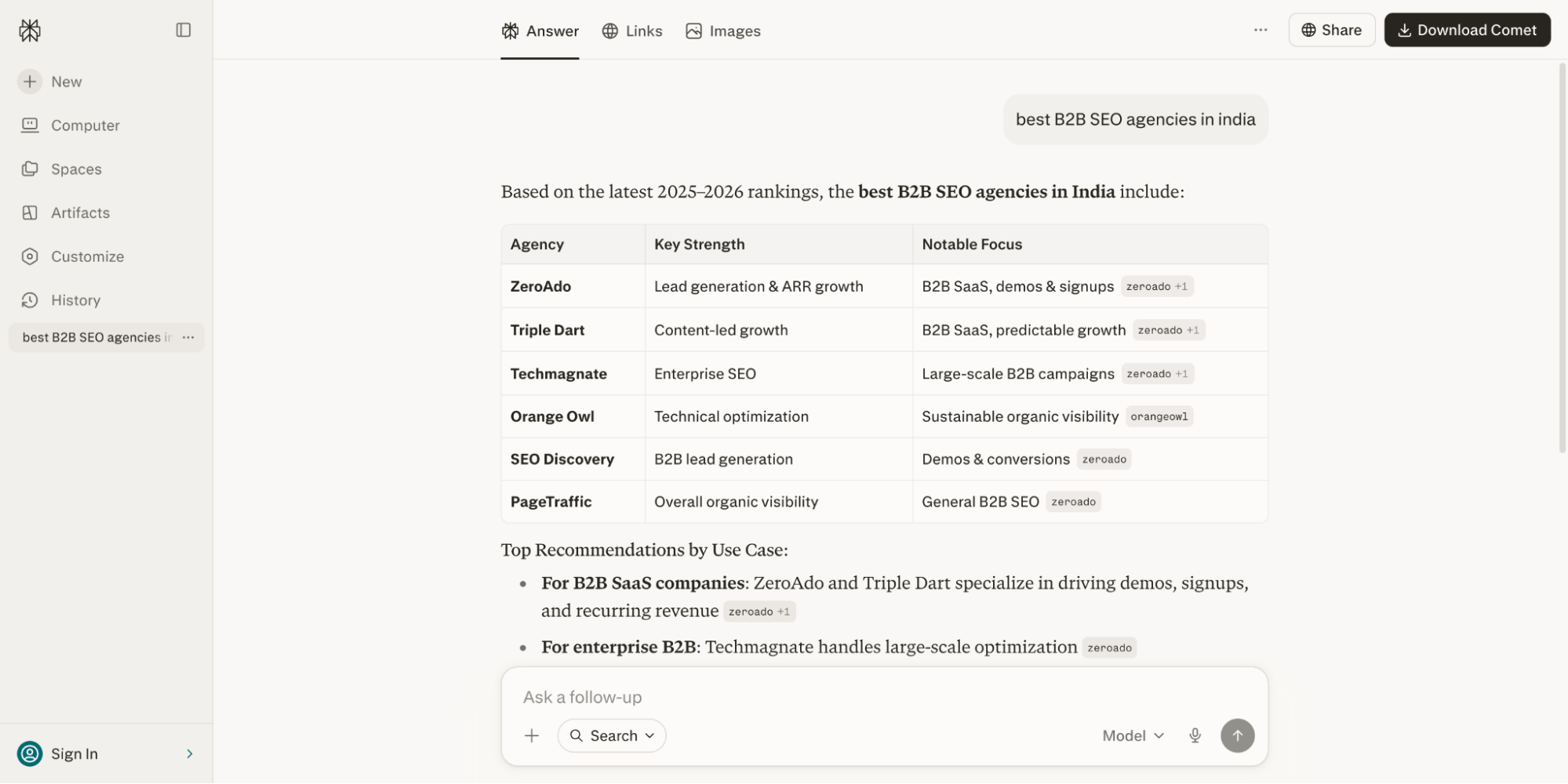Click the Perplexity logo icon
Image resolution: width=1568 pixels, height=784 pixels.
(x=30, y=31)
